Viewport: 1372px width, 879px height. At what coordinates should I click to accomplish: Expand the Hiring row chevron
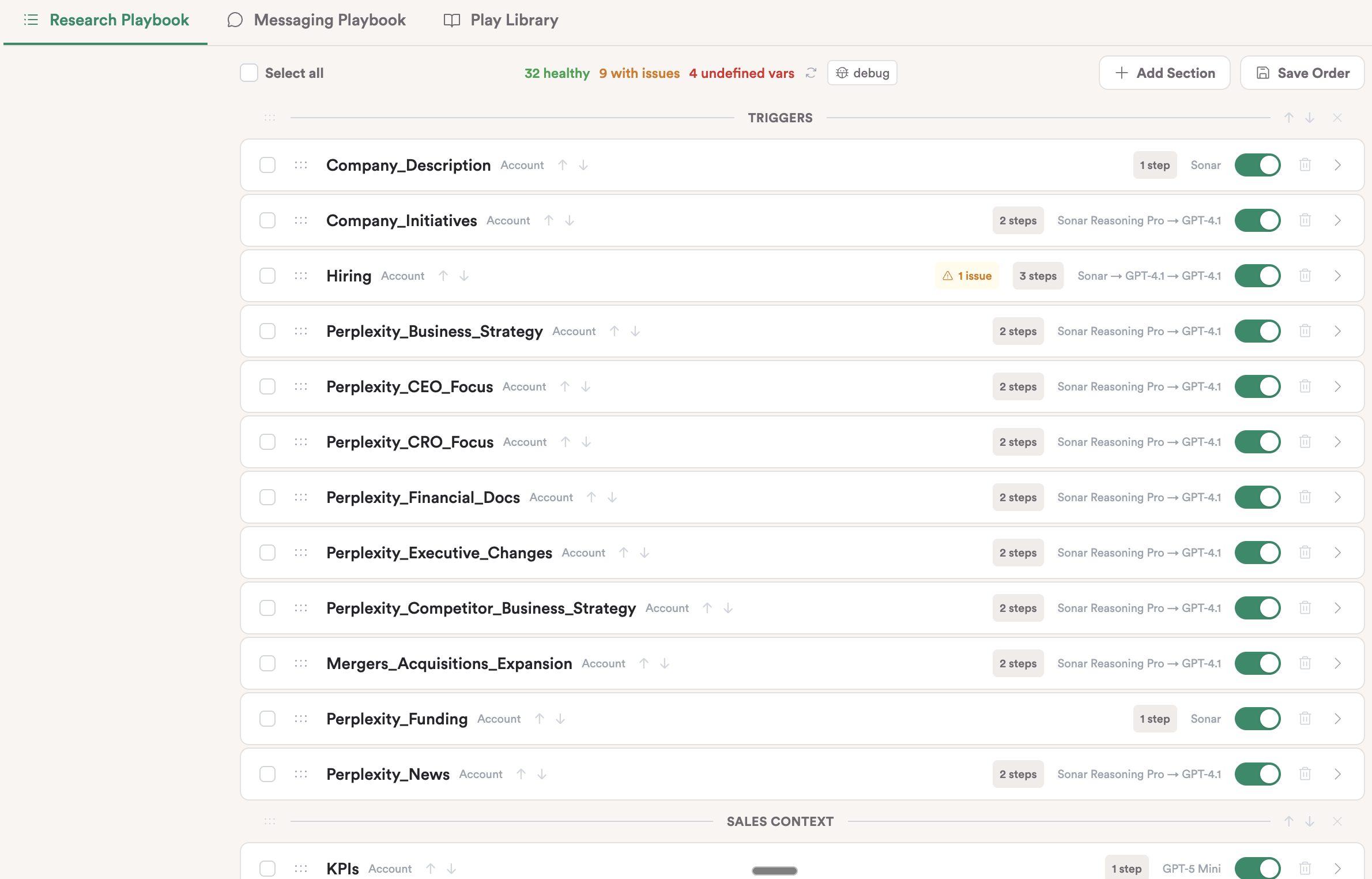click(1337, 276)
